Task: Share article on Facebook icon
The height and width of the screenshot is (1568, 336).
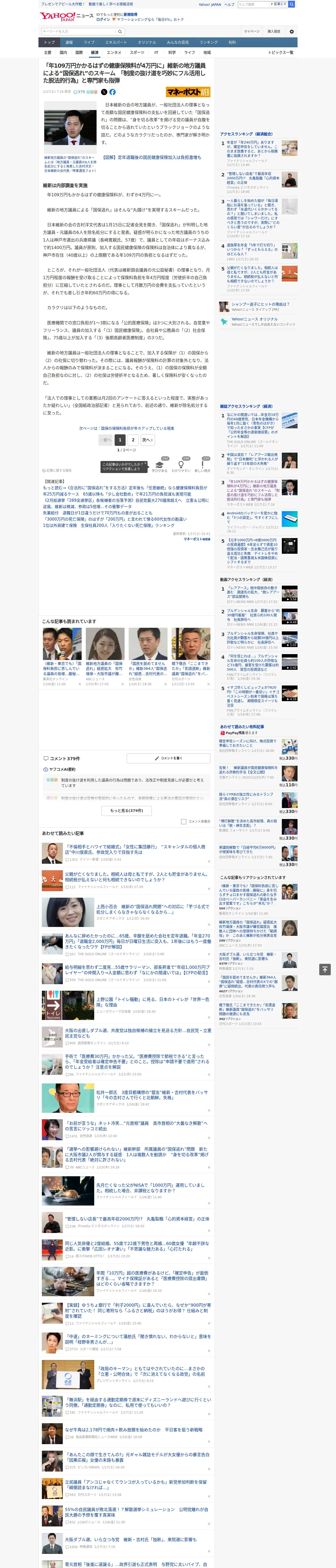Action: pos(112,92)
